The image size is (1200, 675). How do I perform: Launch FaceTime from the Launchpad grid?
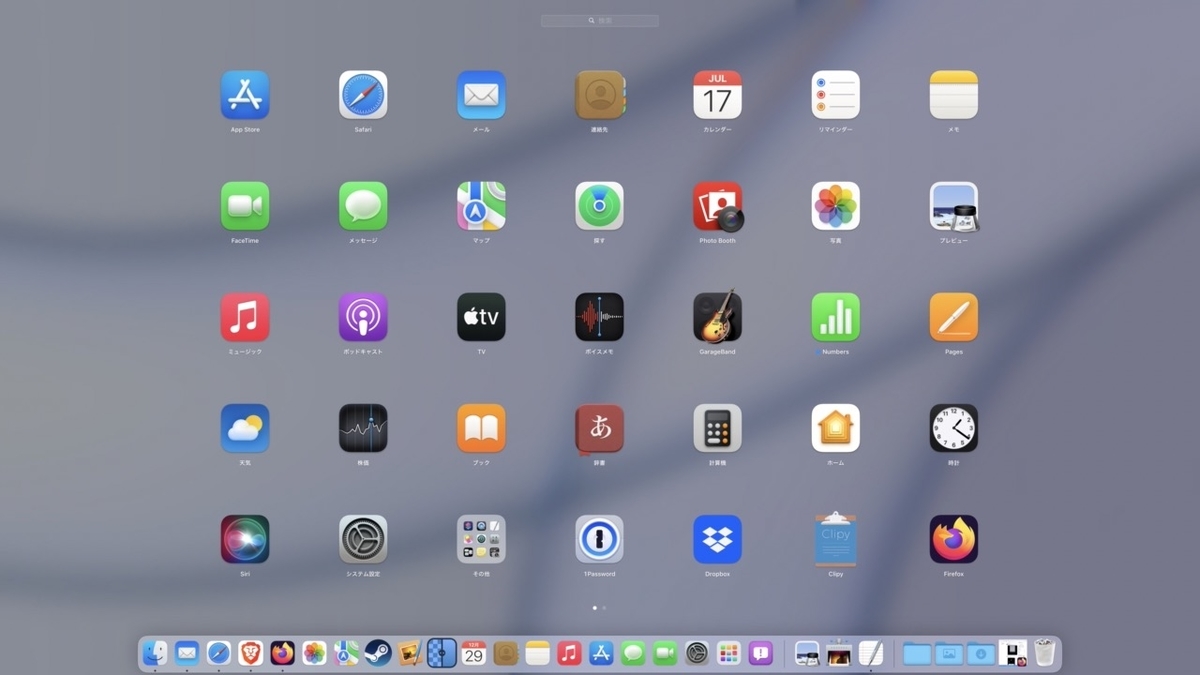click(x=245, y=206)
